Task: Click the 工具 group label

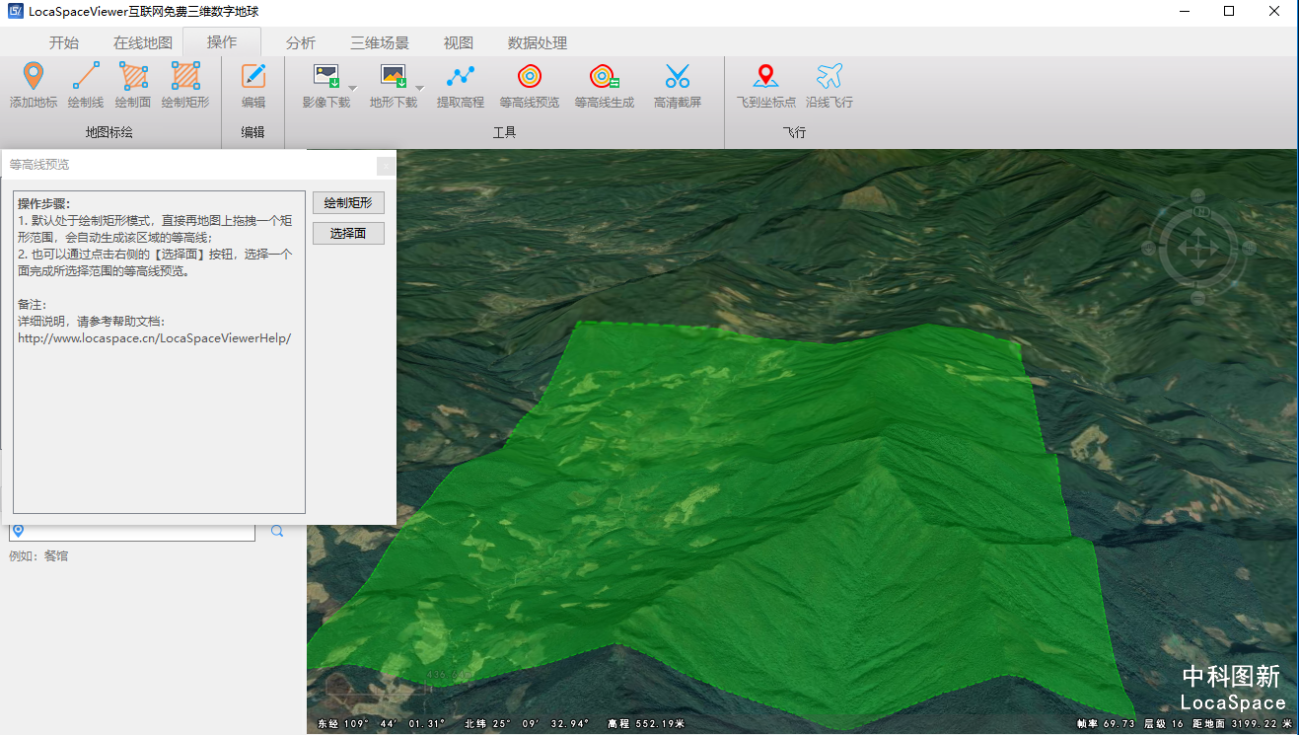Action: (504, 132)
